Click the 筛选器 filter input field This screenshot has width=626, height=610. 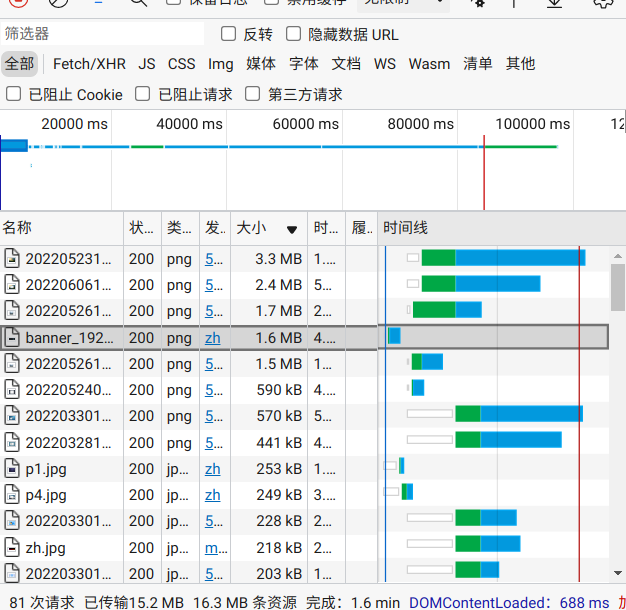click(100, 34)
